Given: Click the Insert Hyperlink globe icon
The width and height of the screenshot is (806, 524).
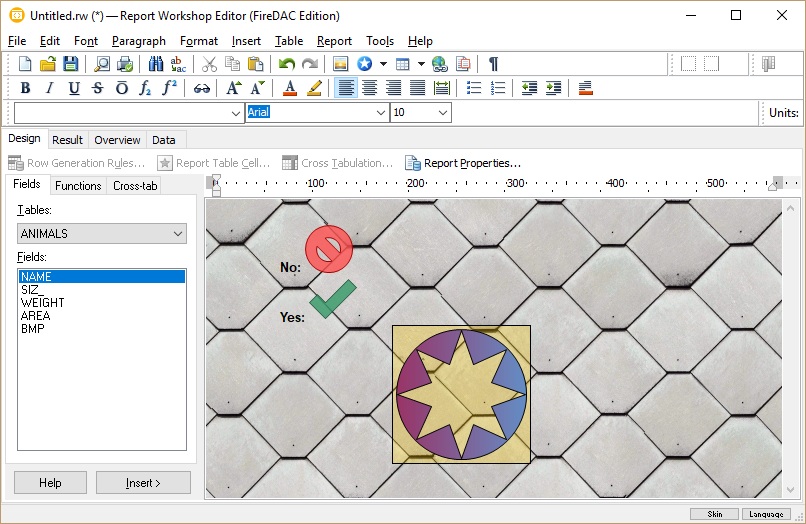Looking at the screenshot, I should [440, 64].
